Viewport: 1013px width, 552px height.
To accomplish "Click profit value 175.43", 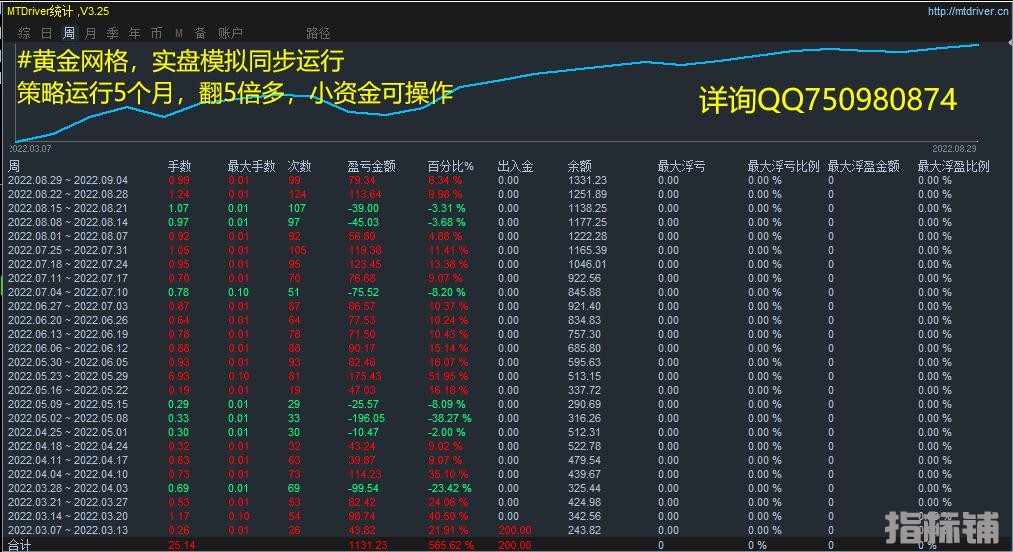I will pyautogui.click(x=365, y=376).
